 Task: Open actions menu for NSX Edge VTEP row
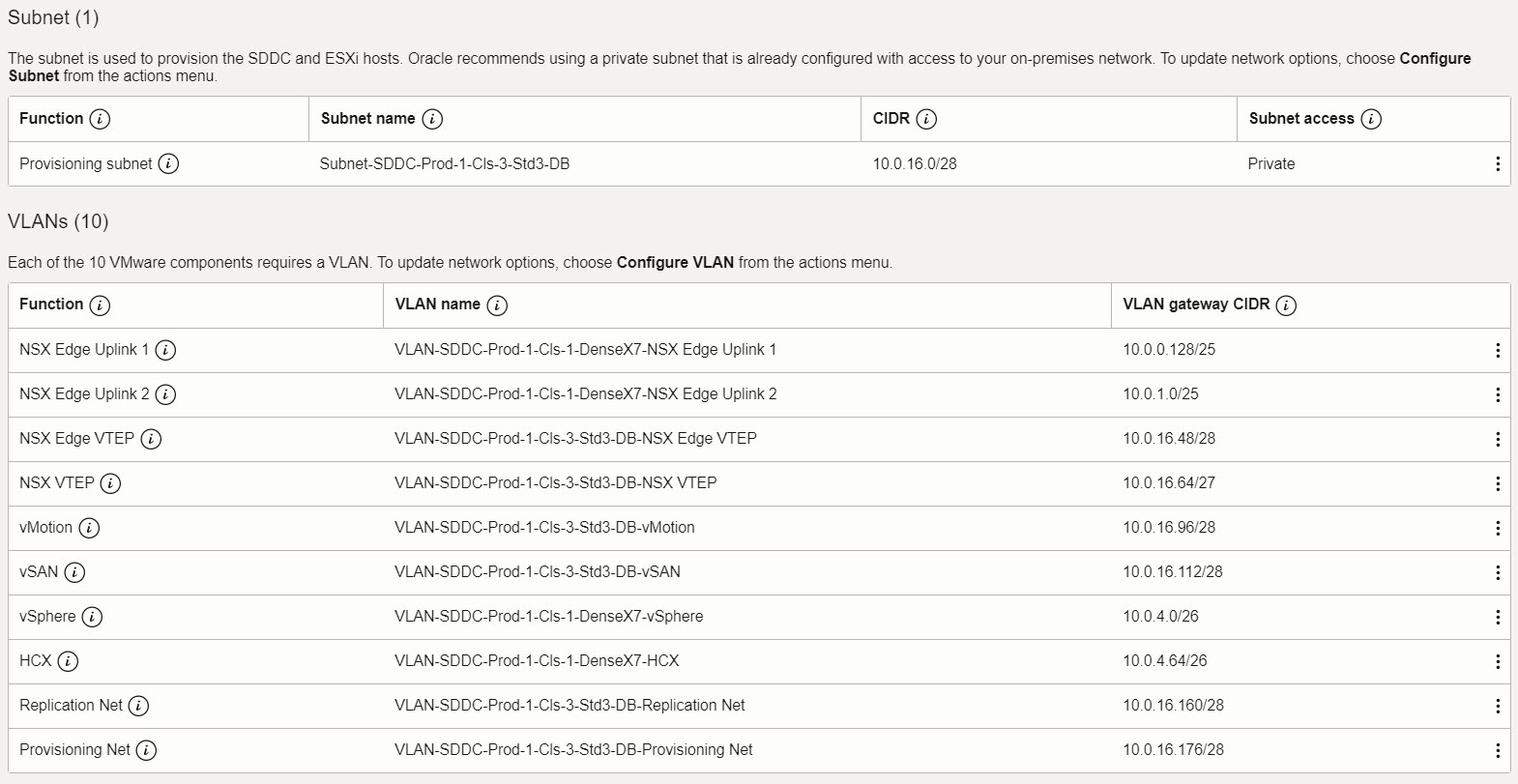[x=1498, y=439]
